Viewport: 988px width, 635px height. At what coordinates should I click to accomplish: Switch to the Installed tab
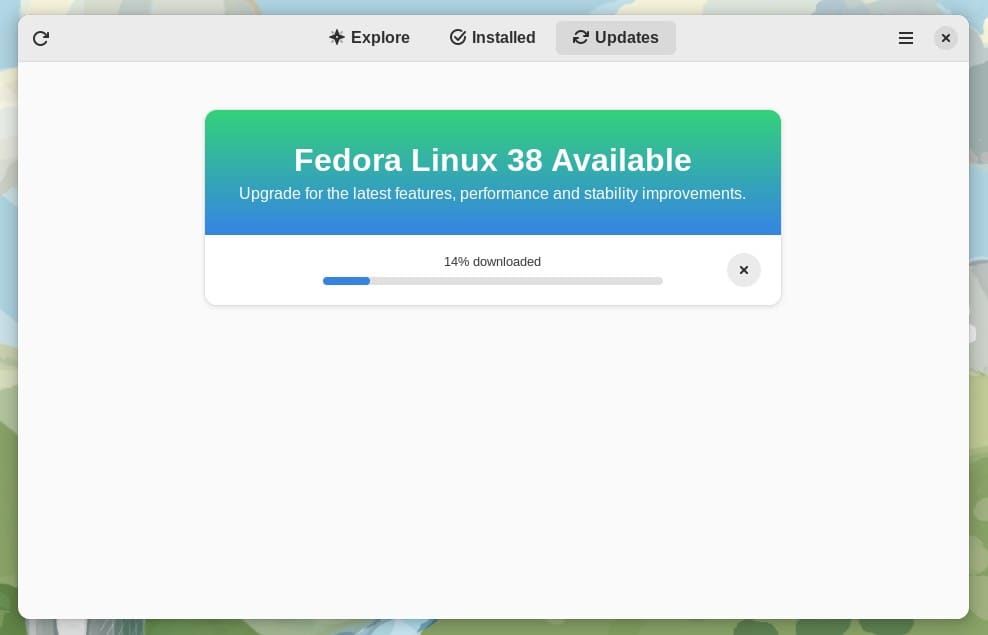(493, 38)
